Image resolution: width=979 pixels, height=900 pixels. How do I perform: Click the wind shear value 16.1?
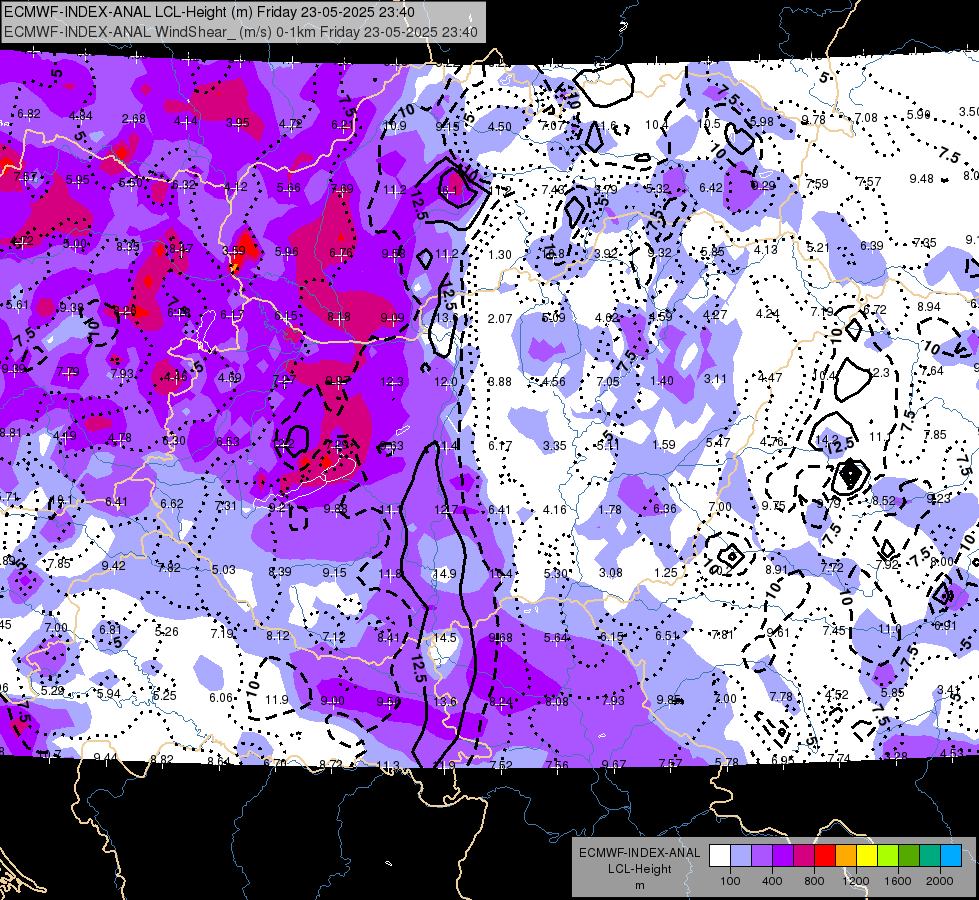coord(448,190)
